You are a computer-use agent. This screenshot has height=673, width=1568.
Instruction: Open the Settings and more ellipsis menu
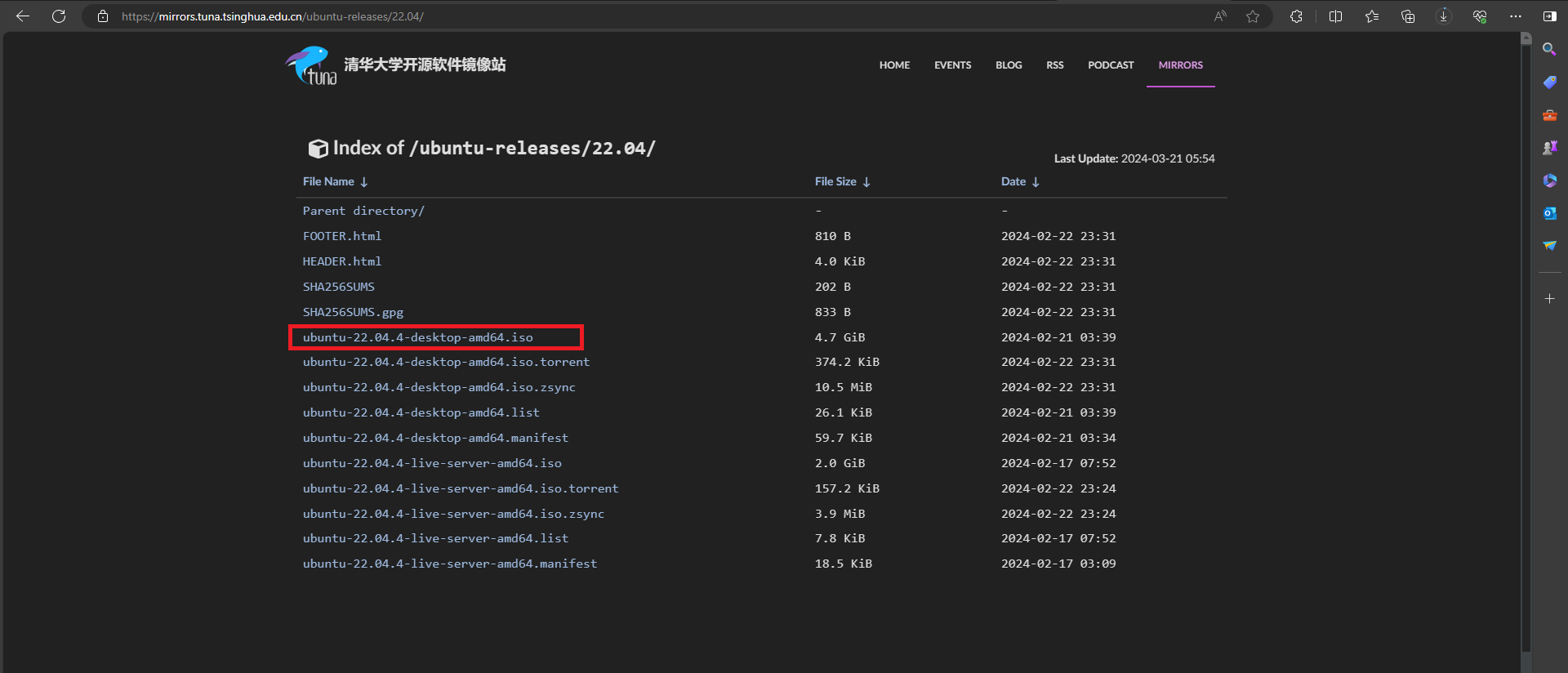point(1516,16)
